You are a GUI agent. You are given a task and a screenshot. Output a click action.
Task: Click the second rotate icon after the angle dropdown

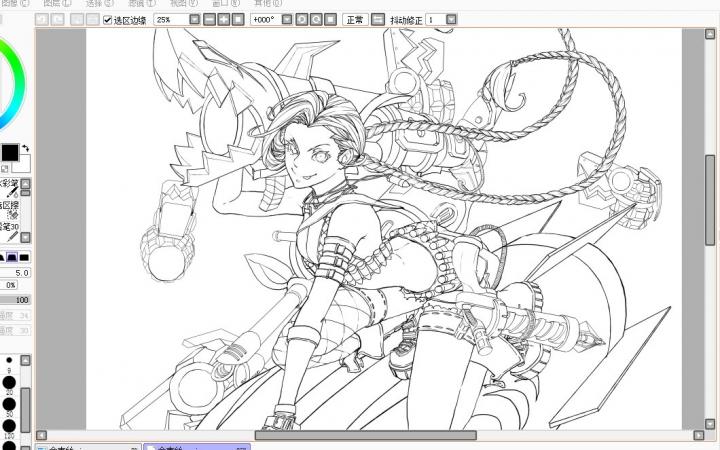pos(316,20)
